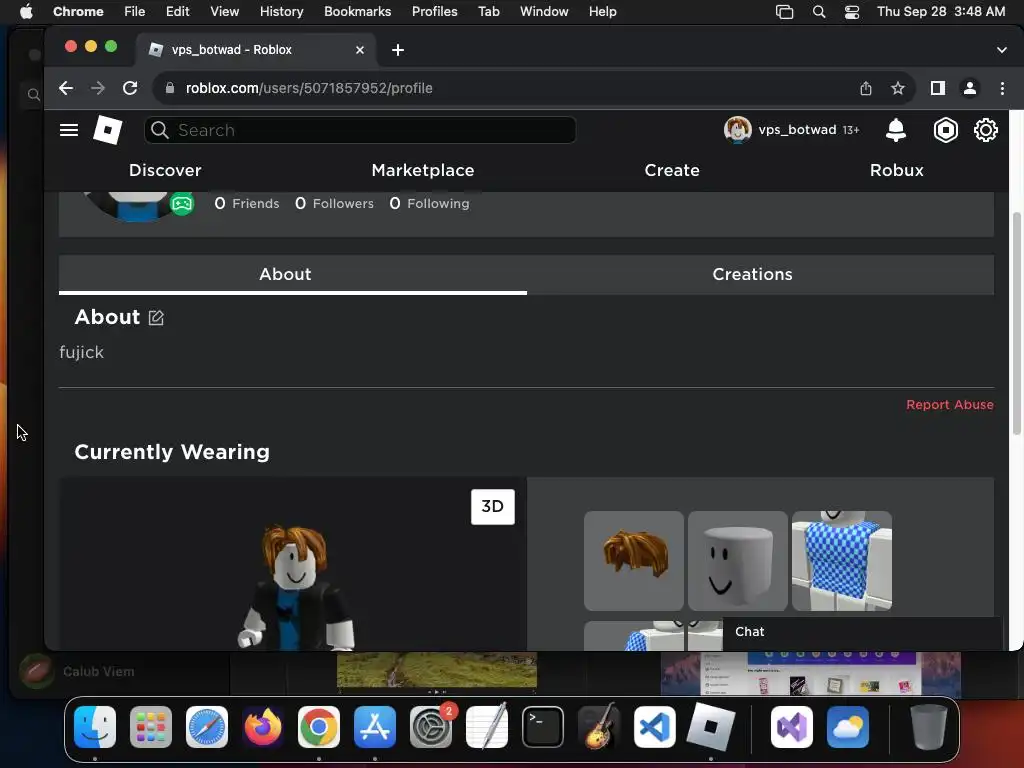Open System Settings from the Dock
The height and width of the screenshot is (768, 1024).
click(431, 726)
